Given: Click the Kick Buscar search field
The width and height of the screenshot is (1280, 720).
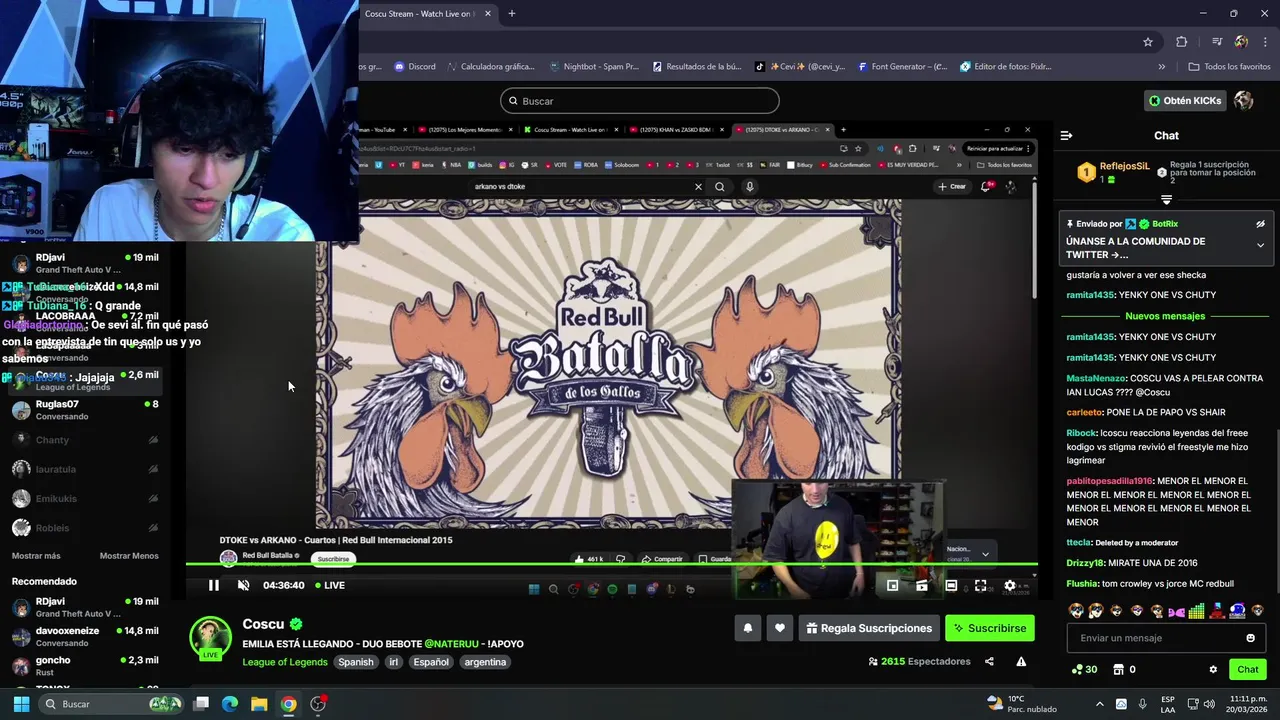Looking at the screenshot, I should [640, 101].
